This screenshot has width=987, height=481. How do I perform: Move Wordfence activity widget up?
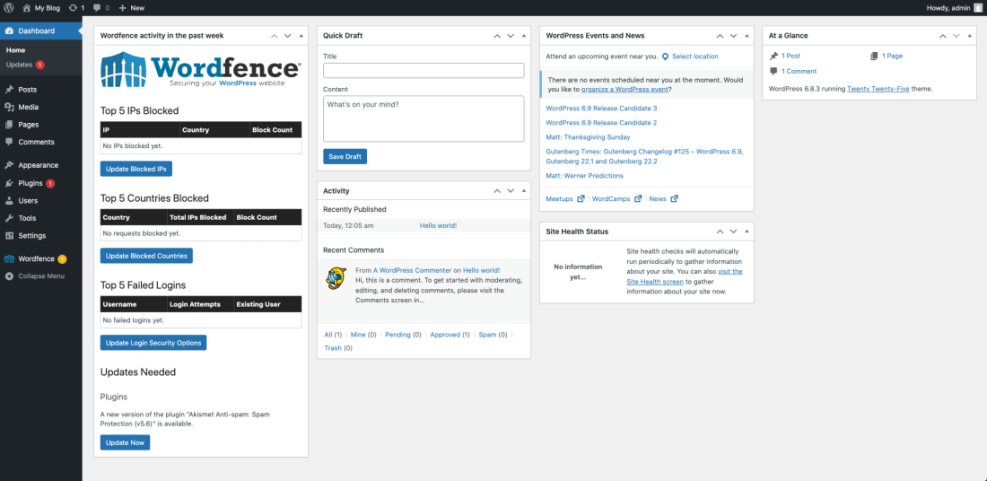[x=274, y=36]
